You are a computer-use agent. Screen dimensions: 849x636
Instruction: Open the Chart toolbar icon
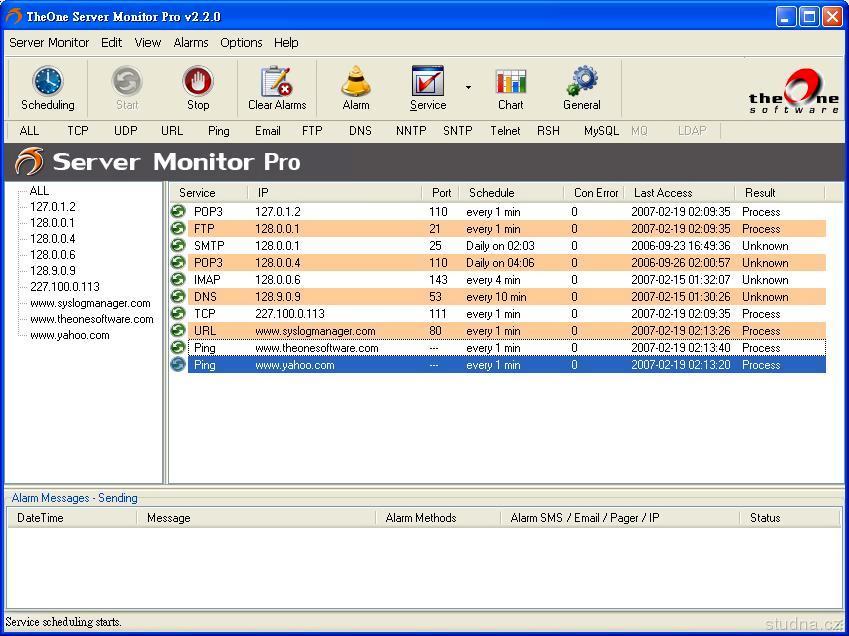click(x=510, y=82)
